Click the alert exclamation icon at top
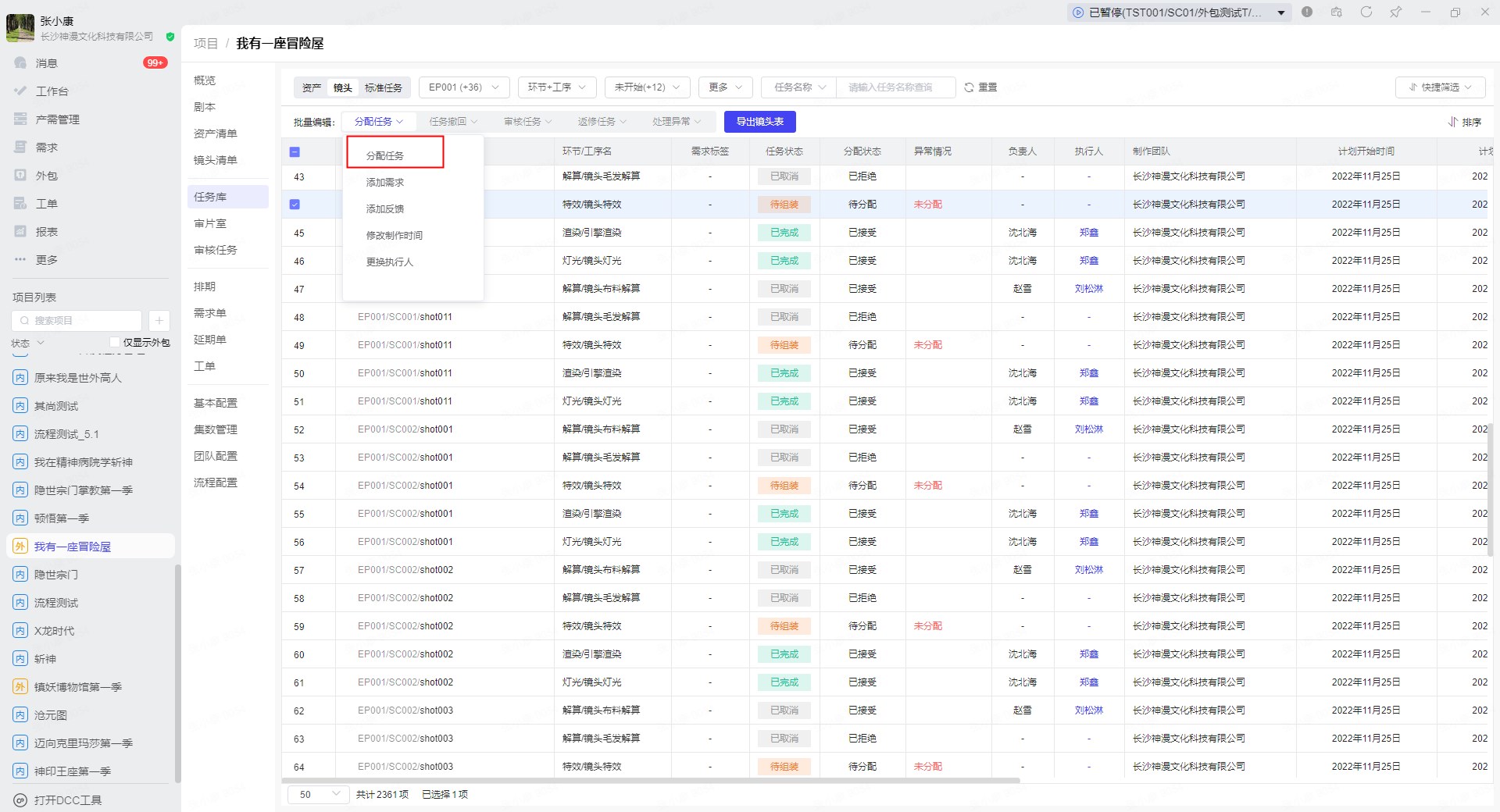Image resolution: width=1500 pixels, height=812 pixels. [1307, 12]
